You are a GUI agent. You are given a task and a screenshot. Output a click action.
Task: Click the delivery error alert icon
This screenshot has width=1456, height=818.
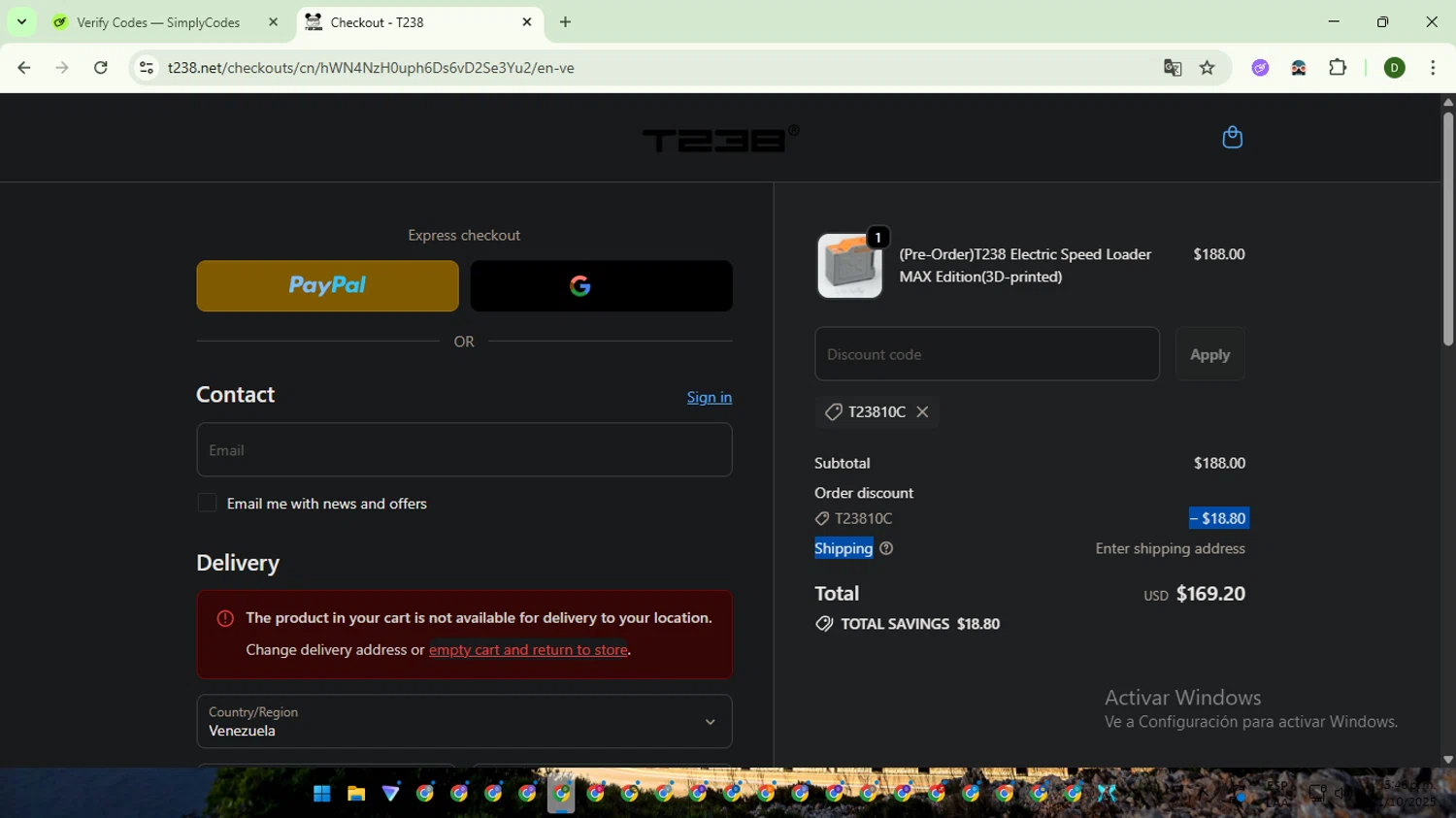pyautogui.click(x=225, y=618)
